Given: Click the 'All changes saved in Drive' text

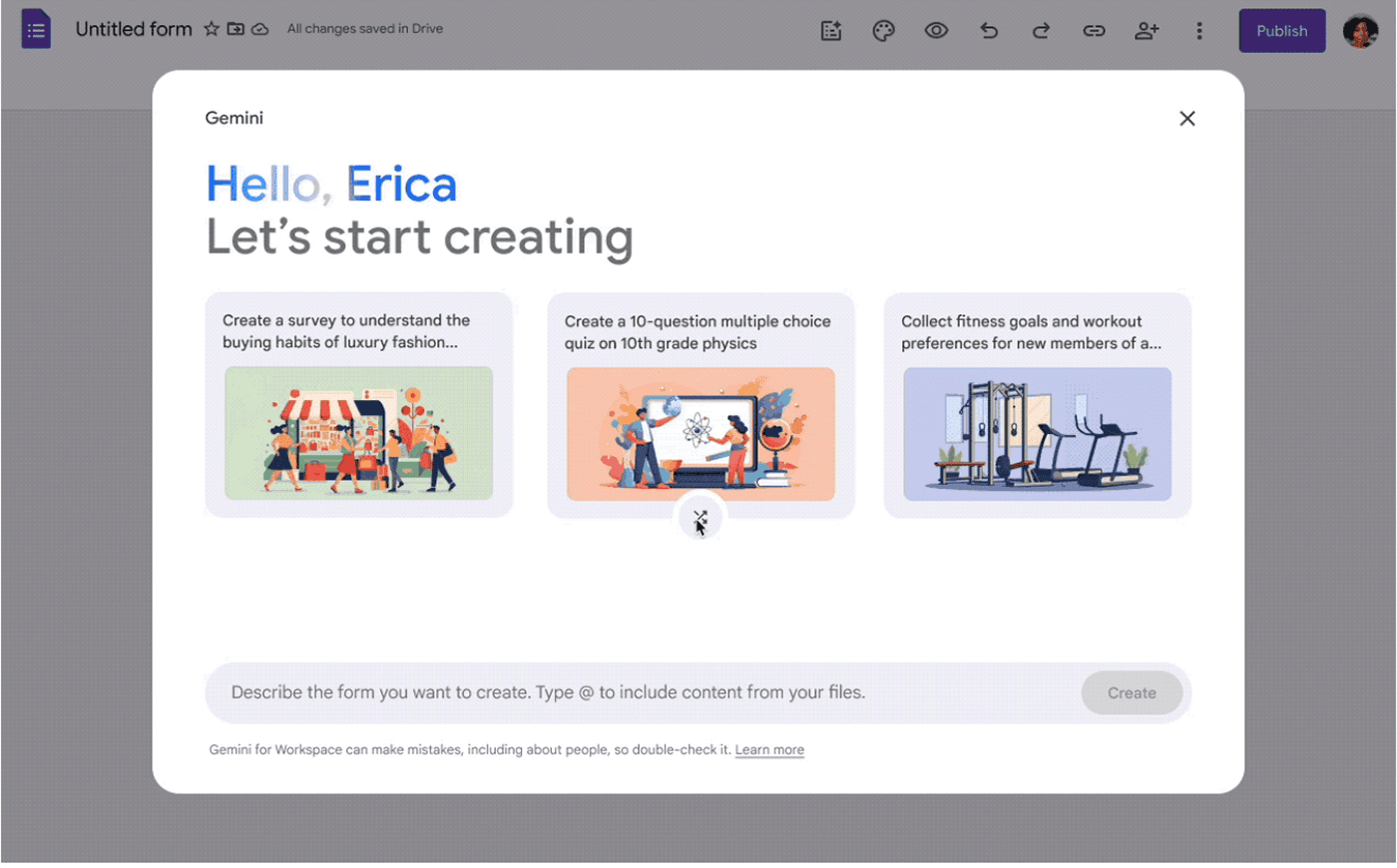Looking at the screenshot, I should click(x=365, y=29).
